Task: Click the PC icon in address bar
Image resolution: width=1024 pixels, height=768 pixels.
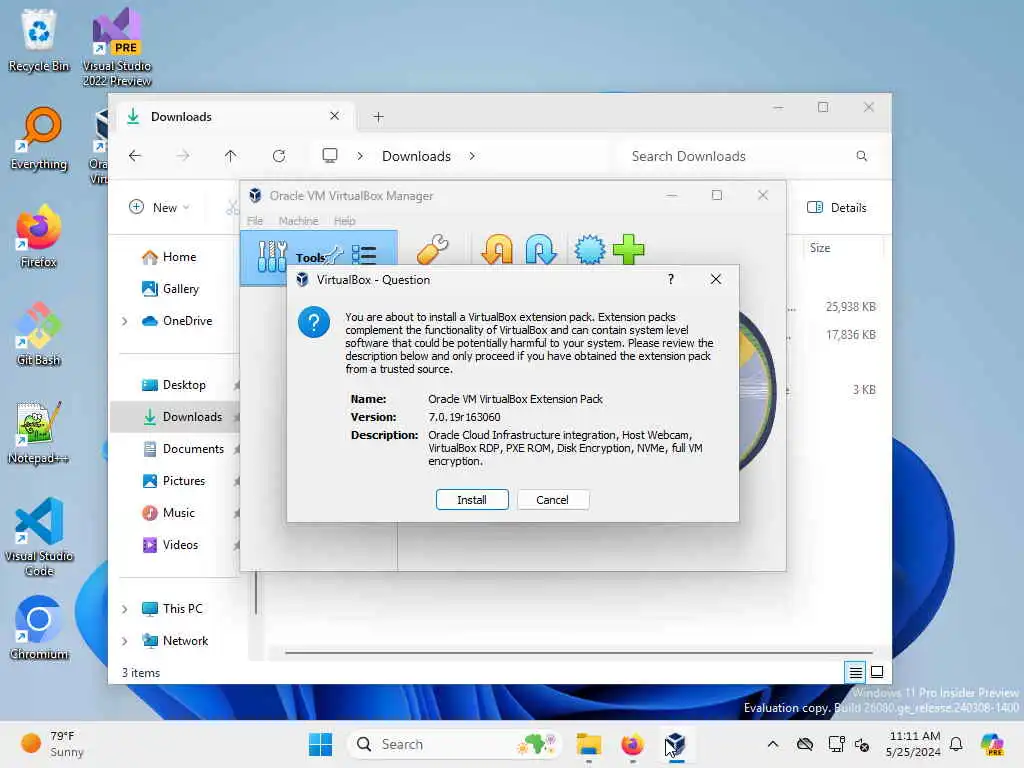Action: coord(330,155)
